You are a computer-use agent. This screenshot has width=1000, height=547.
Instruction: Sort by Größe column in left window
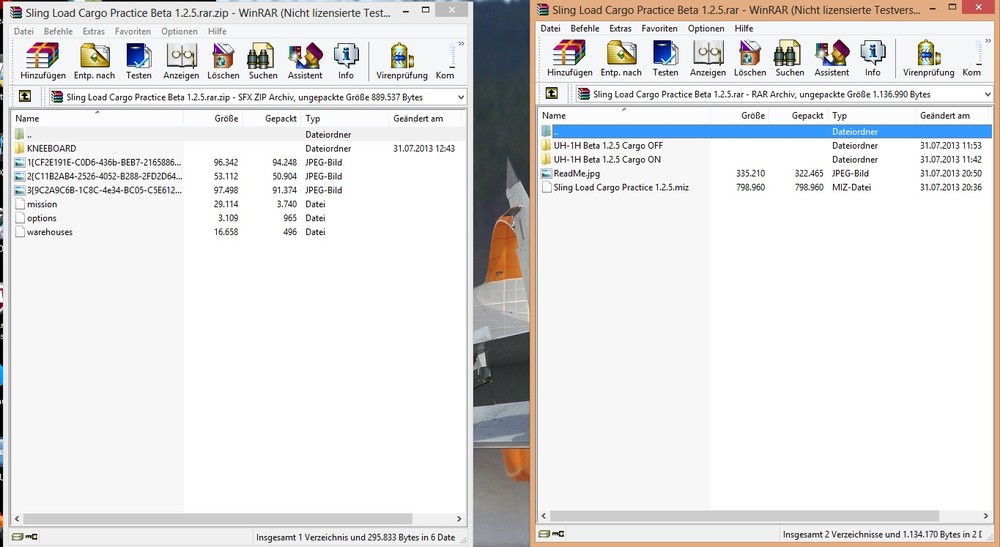click(213, 118)
